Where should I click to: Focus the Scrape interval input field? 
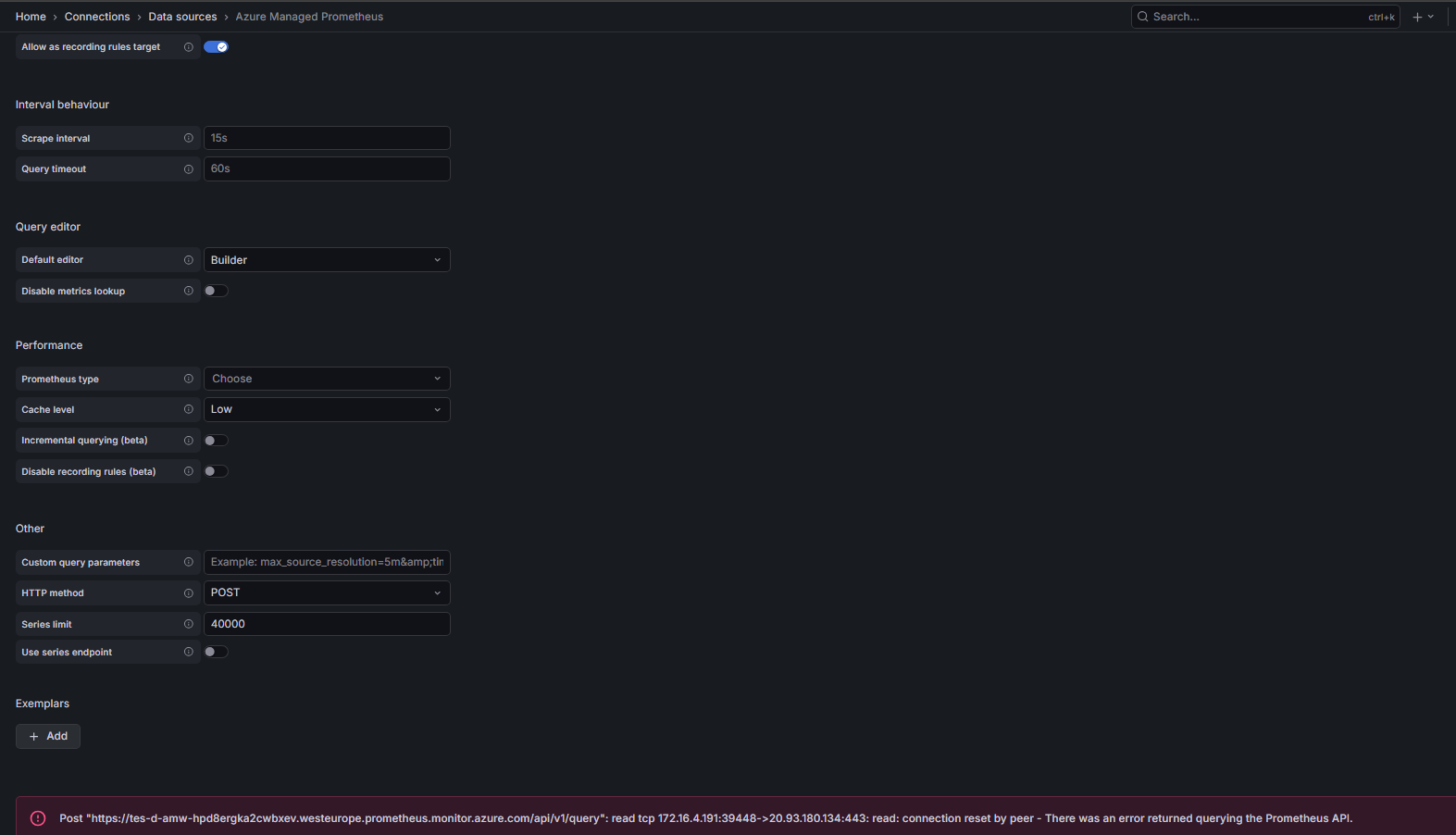coord(327,138)
